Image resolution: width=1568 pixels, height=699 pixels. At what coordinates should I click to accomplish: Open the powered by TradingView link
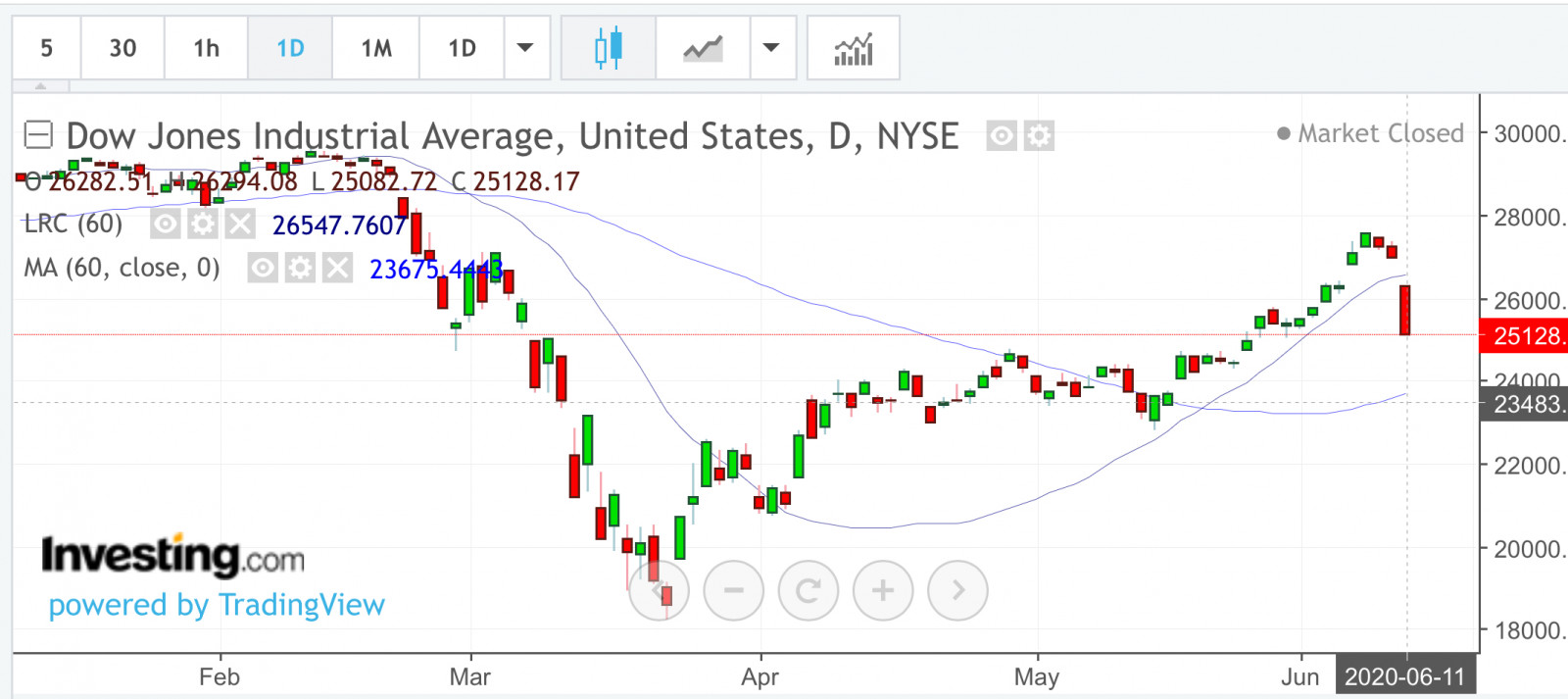point(217,605)
